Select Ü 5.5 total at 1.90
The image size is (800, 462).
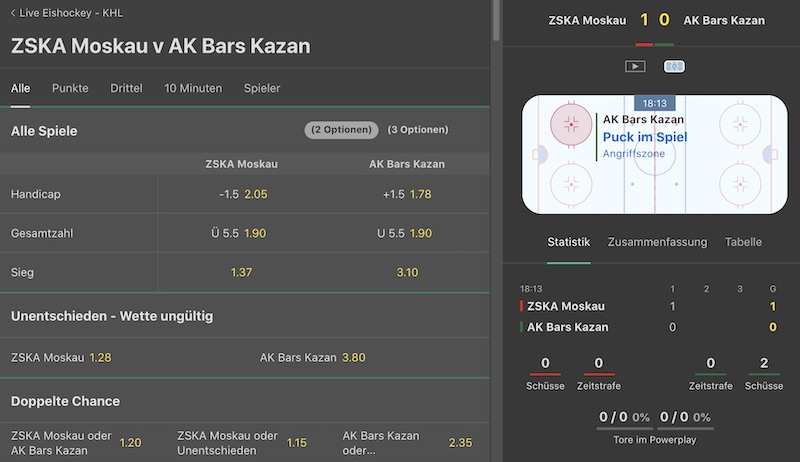click(x=239, y=234)
